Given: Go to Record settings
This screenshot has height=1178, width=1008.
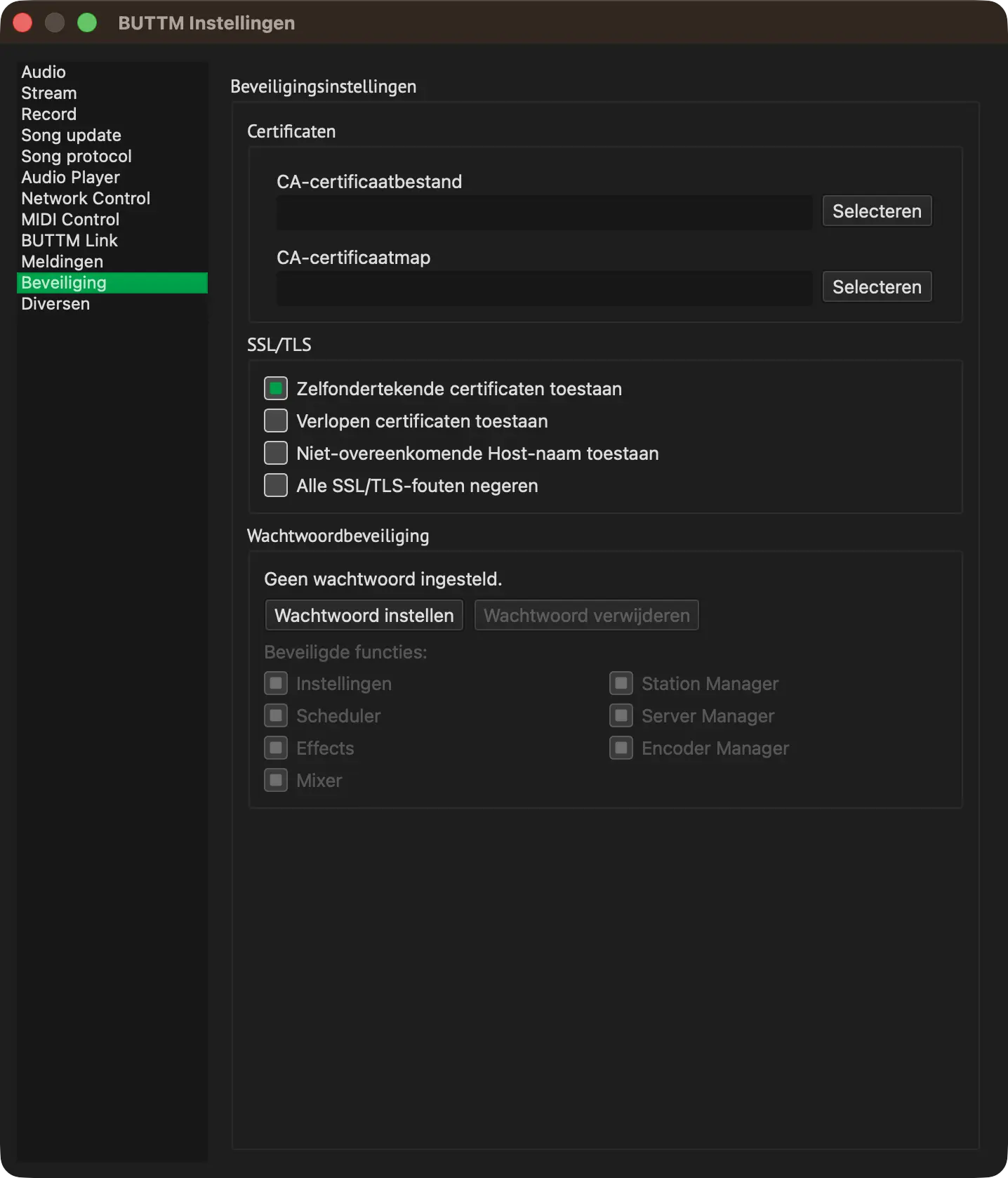Looking at the screenshot, I should pyautogui.click(x=112, y=114).
